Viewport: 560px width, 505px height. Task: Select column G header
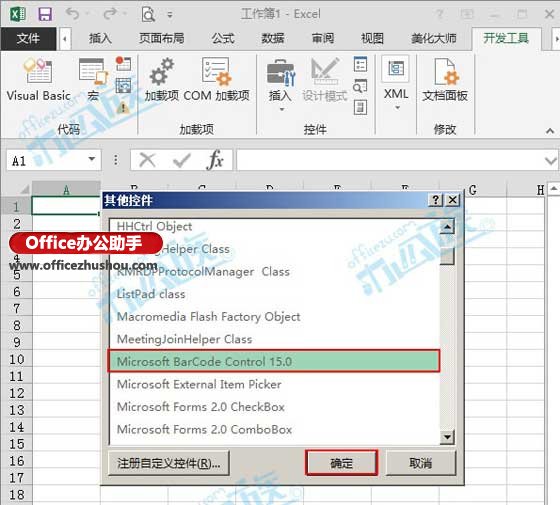[473, 190]
